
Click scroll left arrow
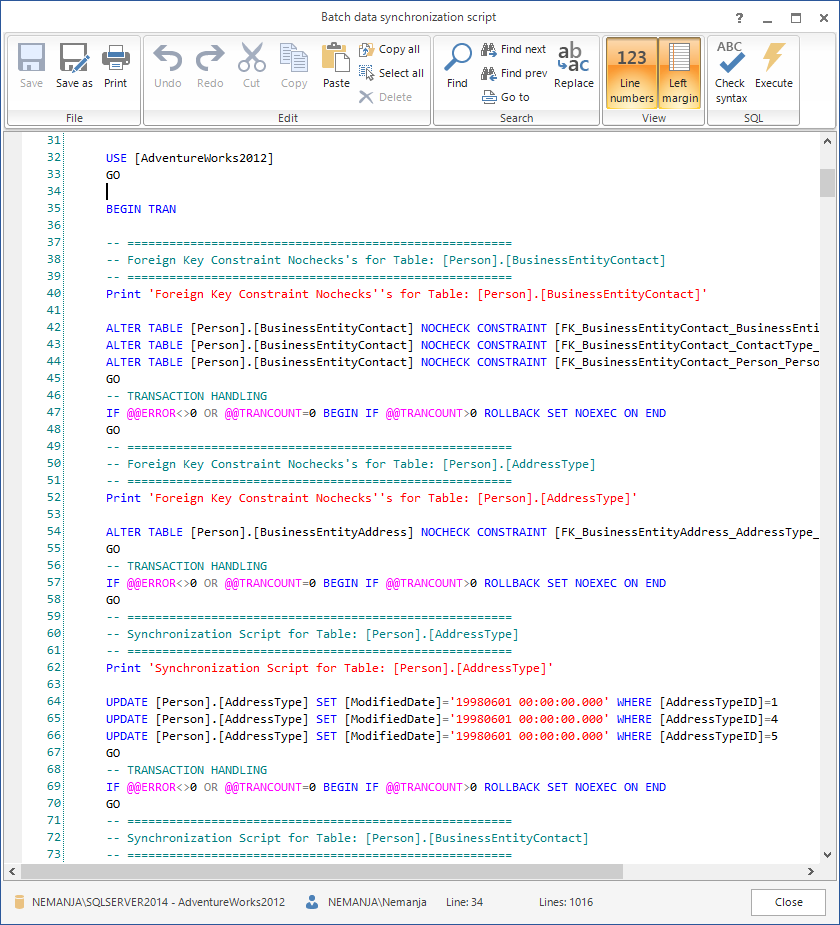pyautogui.click(x=12, y=871)
